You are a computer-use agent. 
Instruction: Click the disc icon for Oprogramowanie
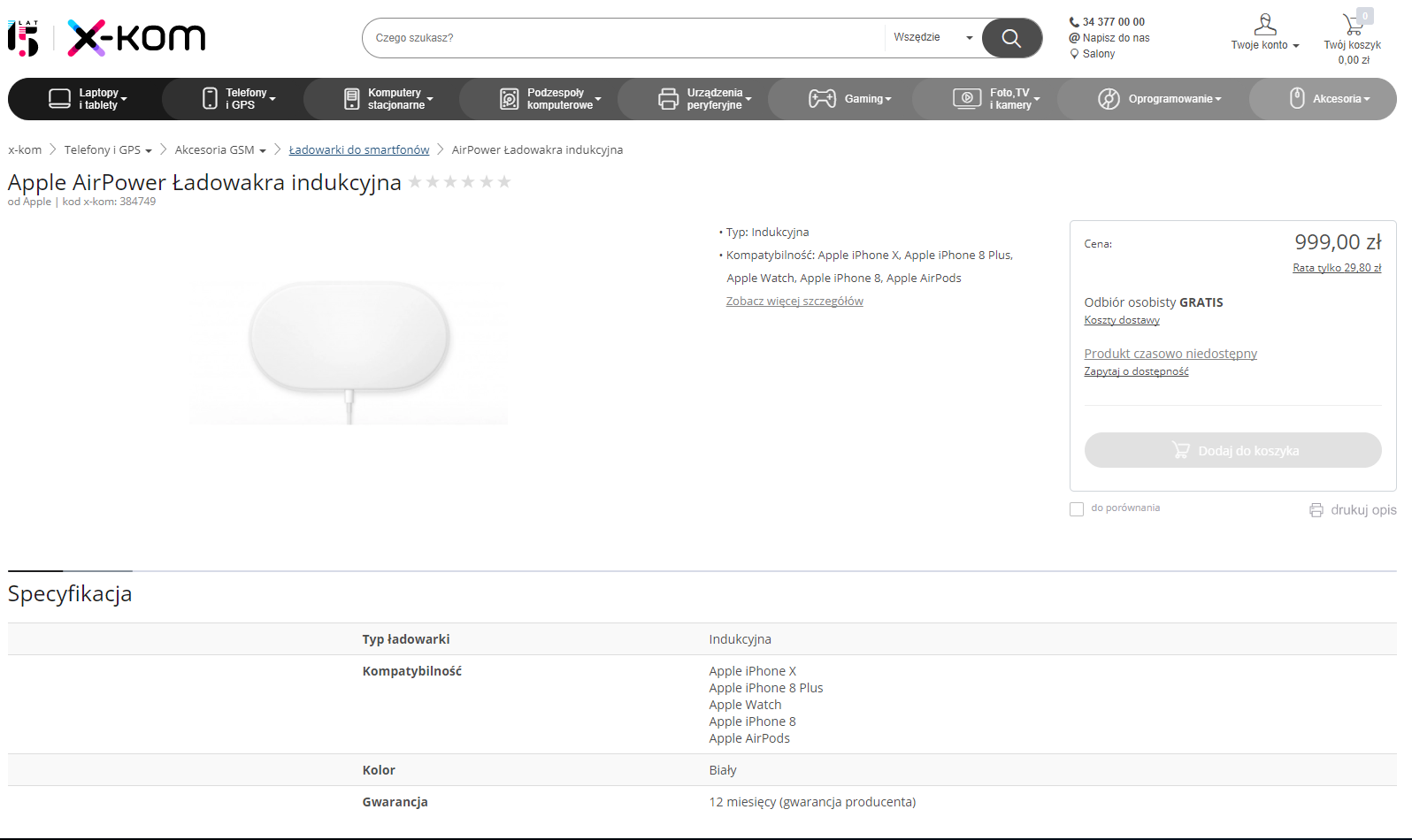[x=1109, y=99]
